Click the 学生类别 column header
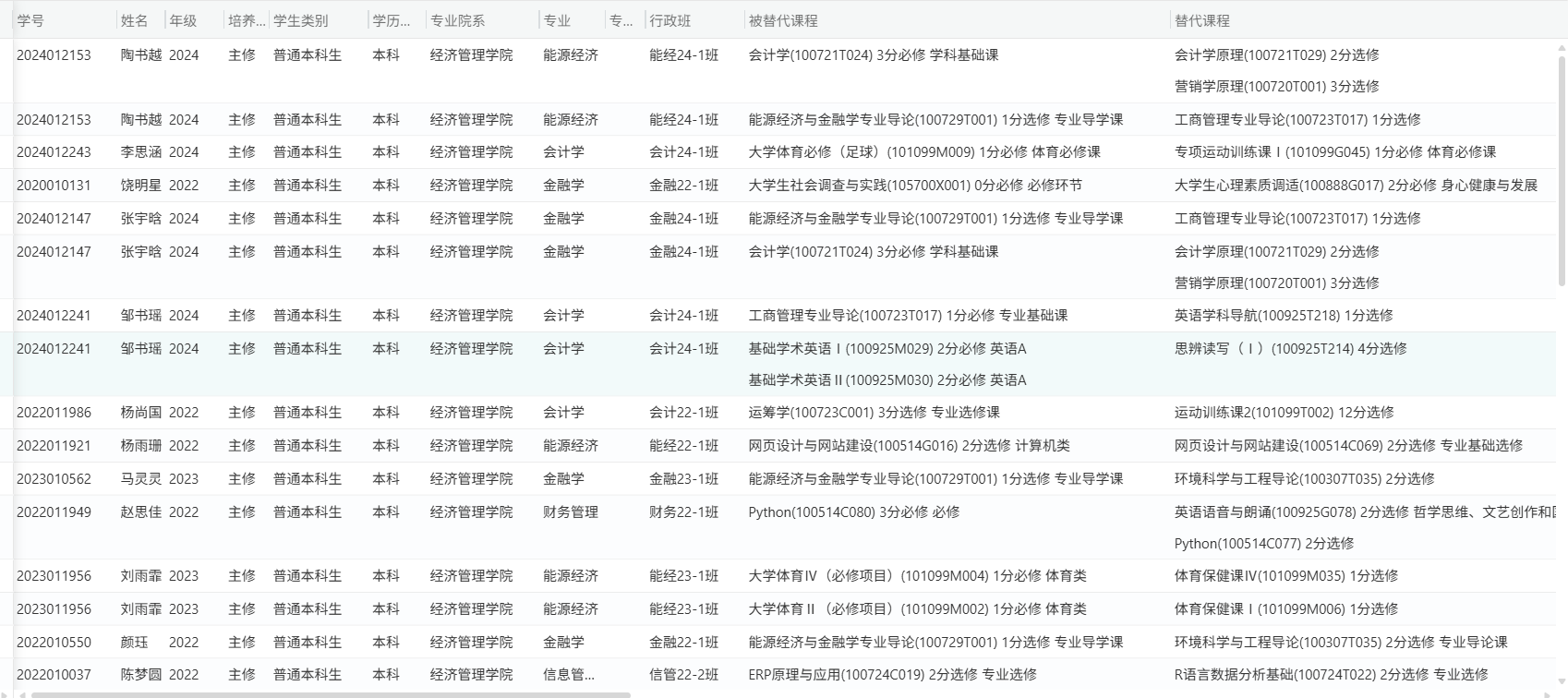Screen dimensions: 1568x698 (x=300, y=20)
